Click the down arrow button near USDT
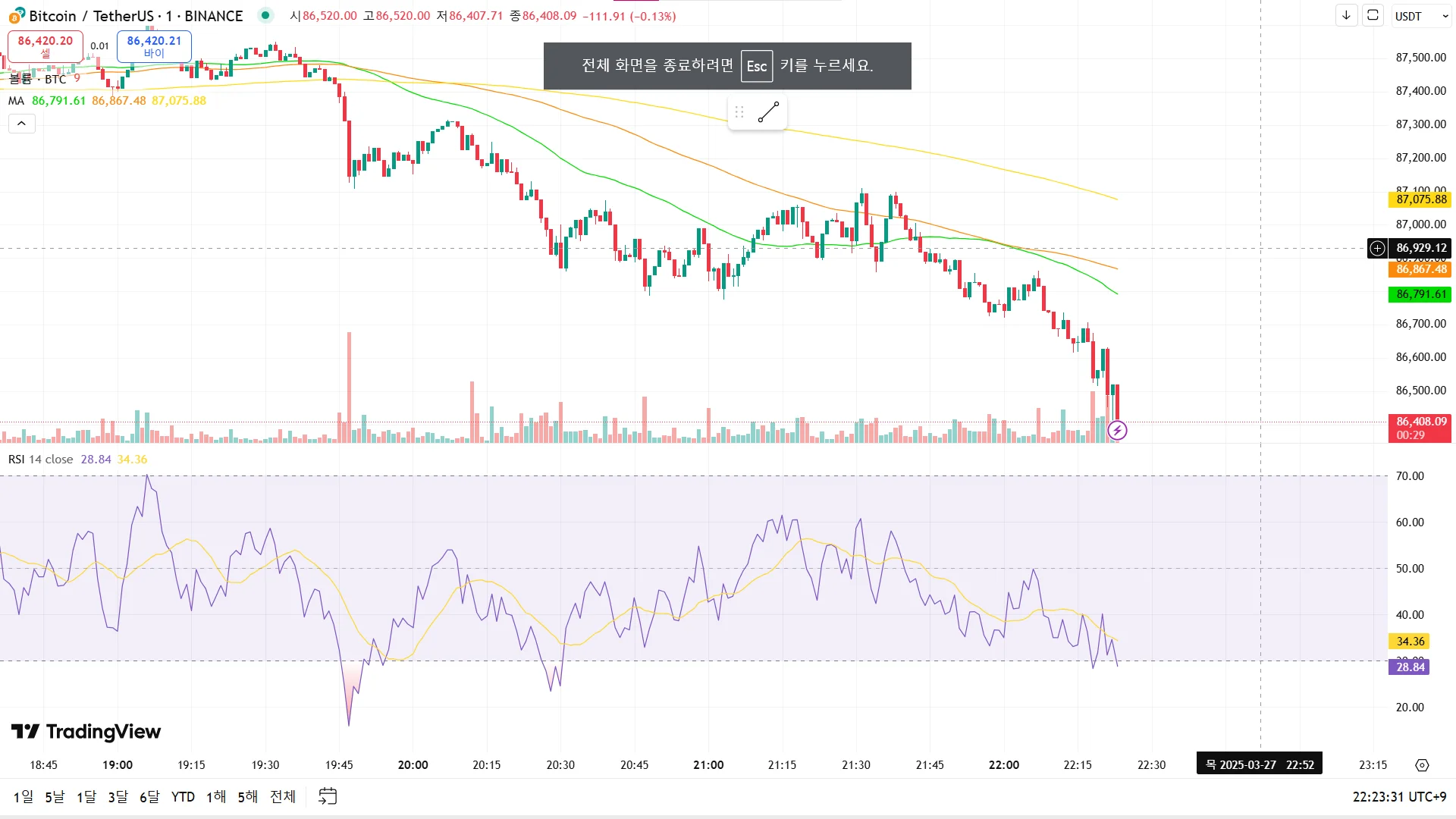This screenshot has height=819, width=1456. point(1346,15)
